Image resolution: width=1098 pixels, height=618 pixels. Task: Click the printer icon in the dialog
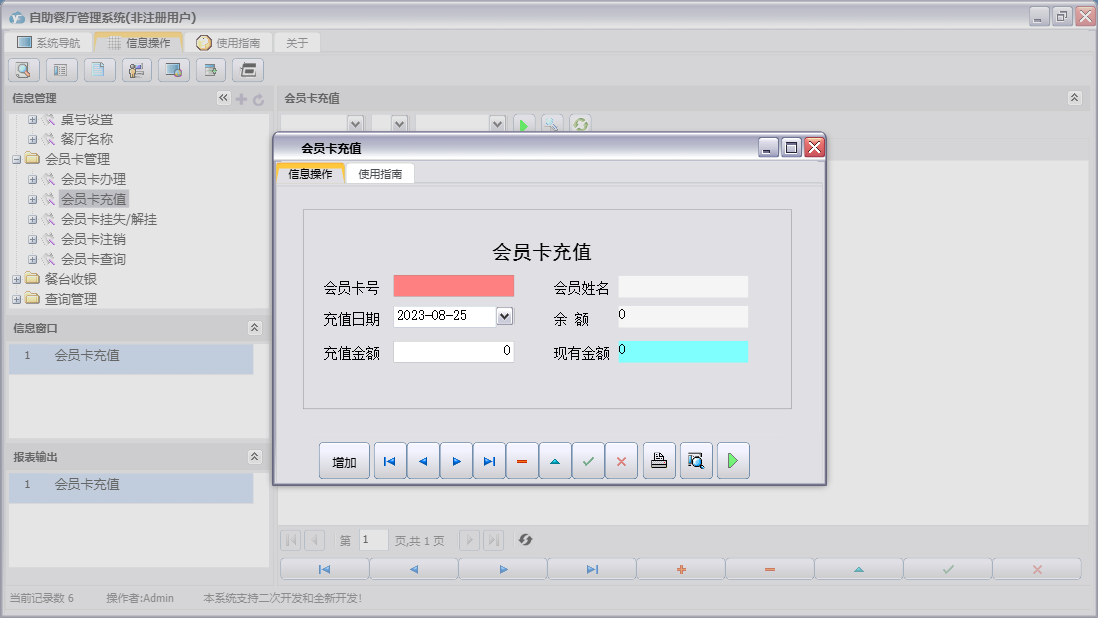tap(659, 461)
